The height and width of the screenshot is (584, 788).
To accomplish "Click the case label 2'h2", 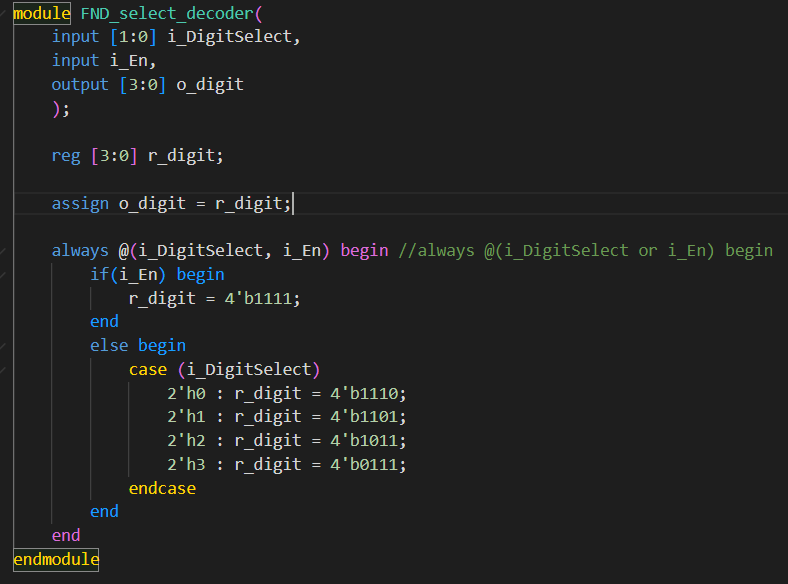I will pos(186,441).
